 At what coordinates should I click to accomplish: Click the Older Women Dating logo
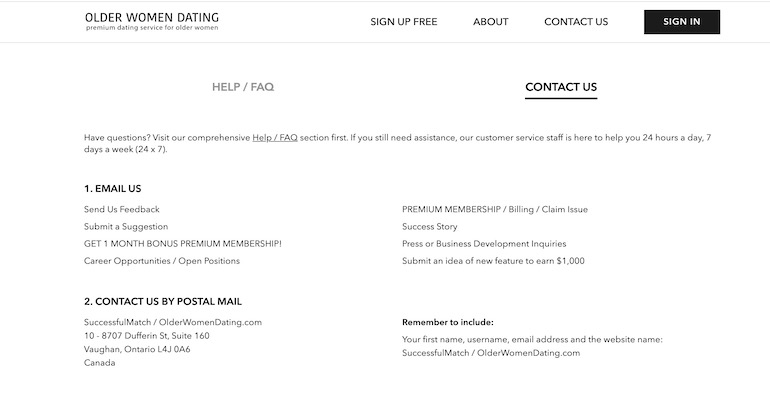152,21
